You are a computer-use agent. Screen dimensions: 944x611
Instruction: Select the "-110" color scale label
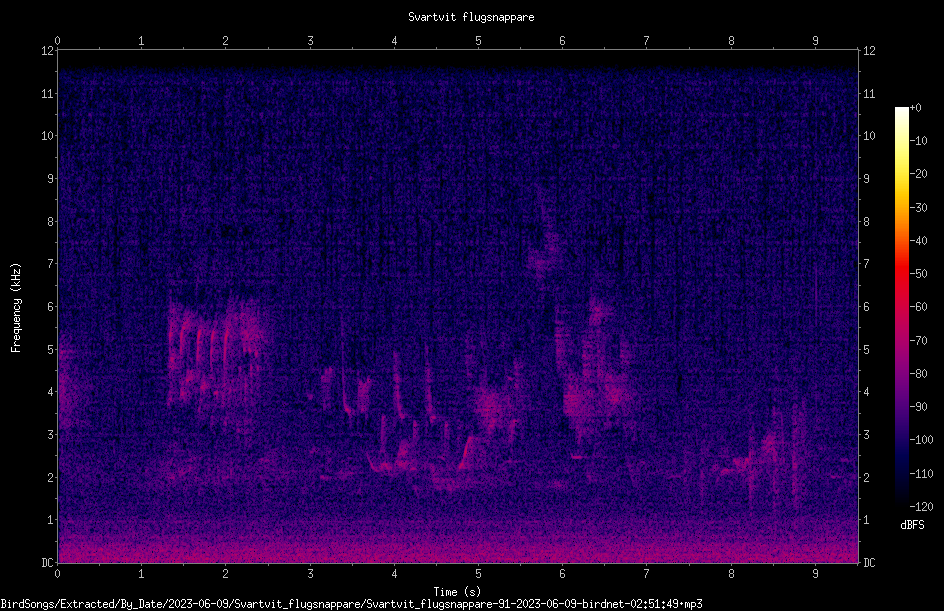921,474
